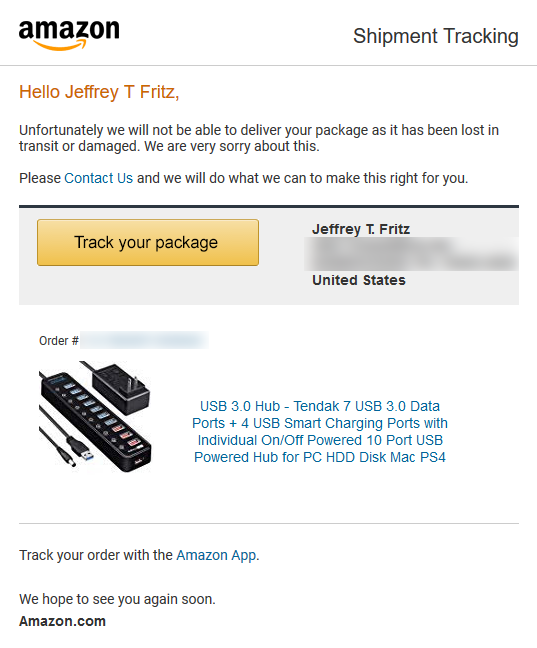Follow the Amazon App link

[216, 555]
